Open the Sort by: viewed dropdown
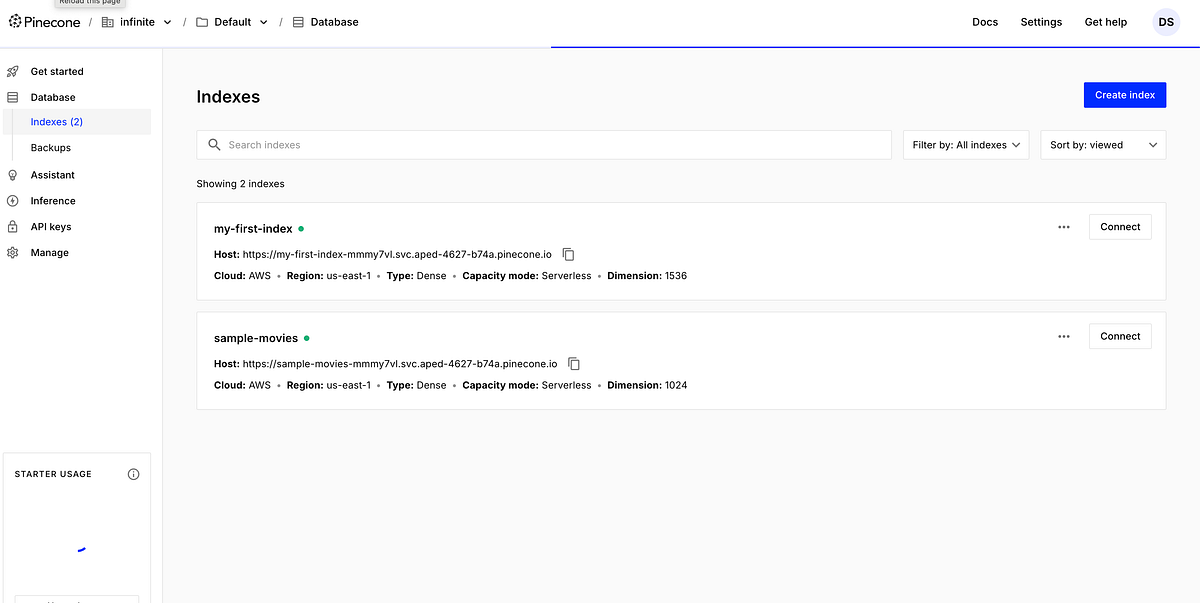The image size is (1200, 603). coord(1103,144)
